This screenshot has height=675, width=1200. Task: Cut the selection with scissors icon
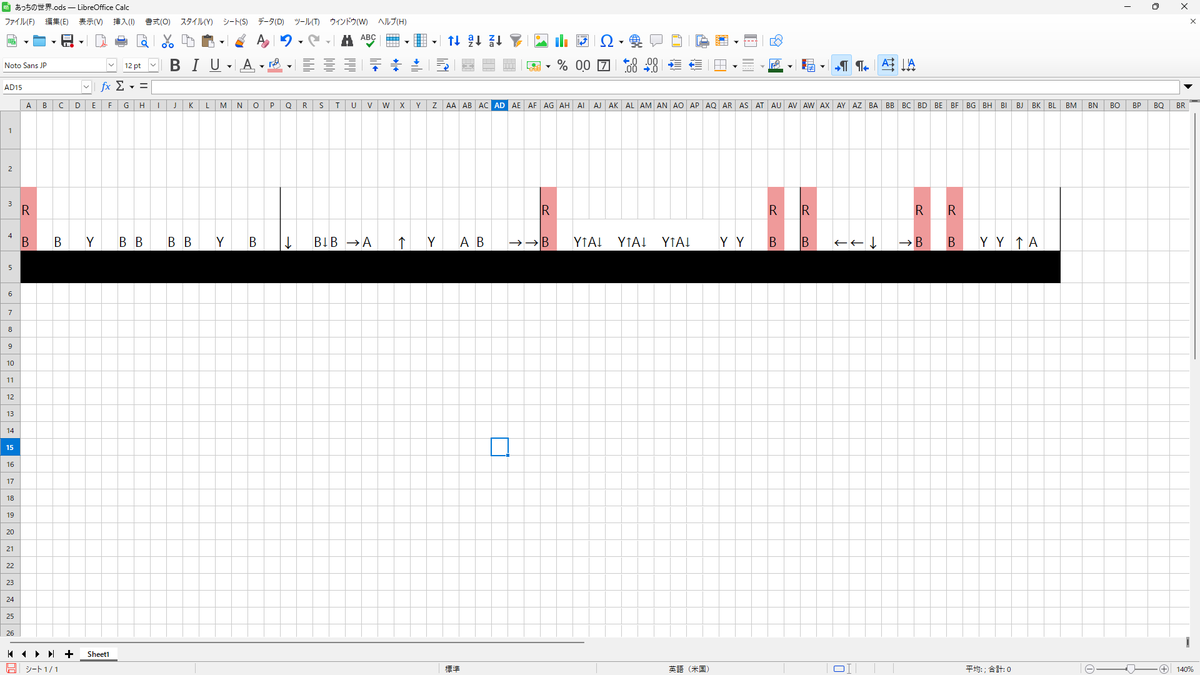(x=168, y=41)
